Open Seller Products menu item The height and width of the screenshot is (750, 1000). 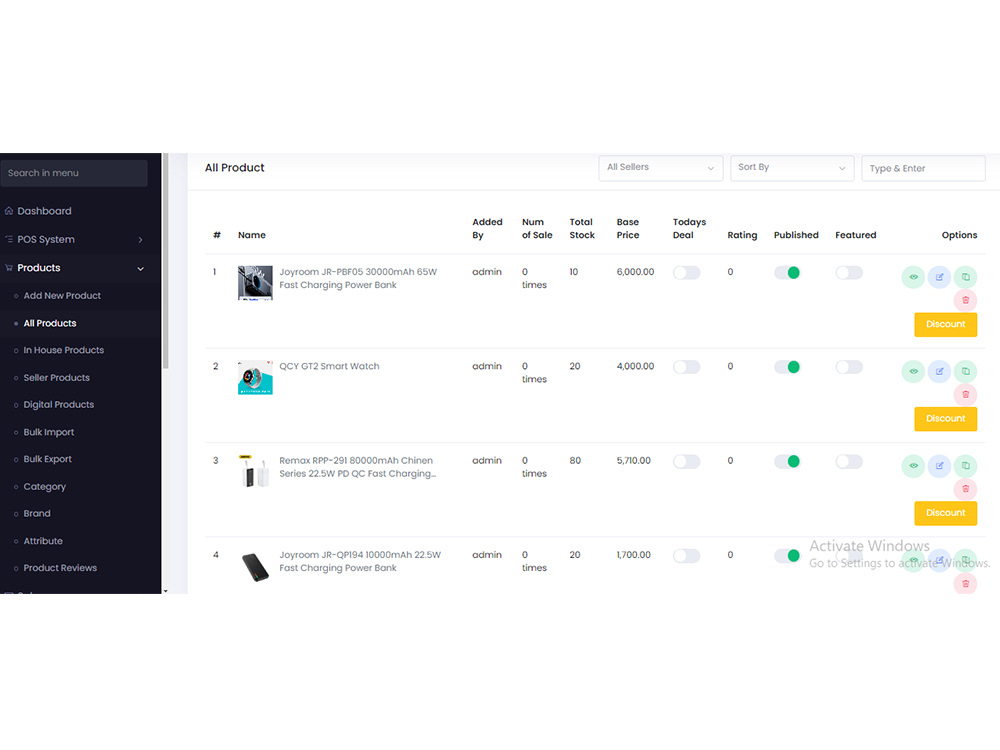(57, 378)
